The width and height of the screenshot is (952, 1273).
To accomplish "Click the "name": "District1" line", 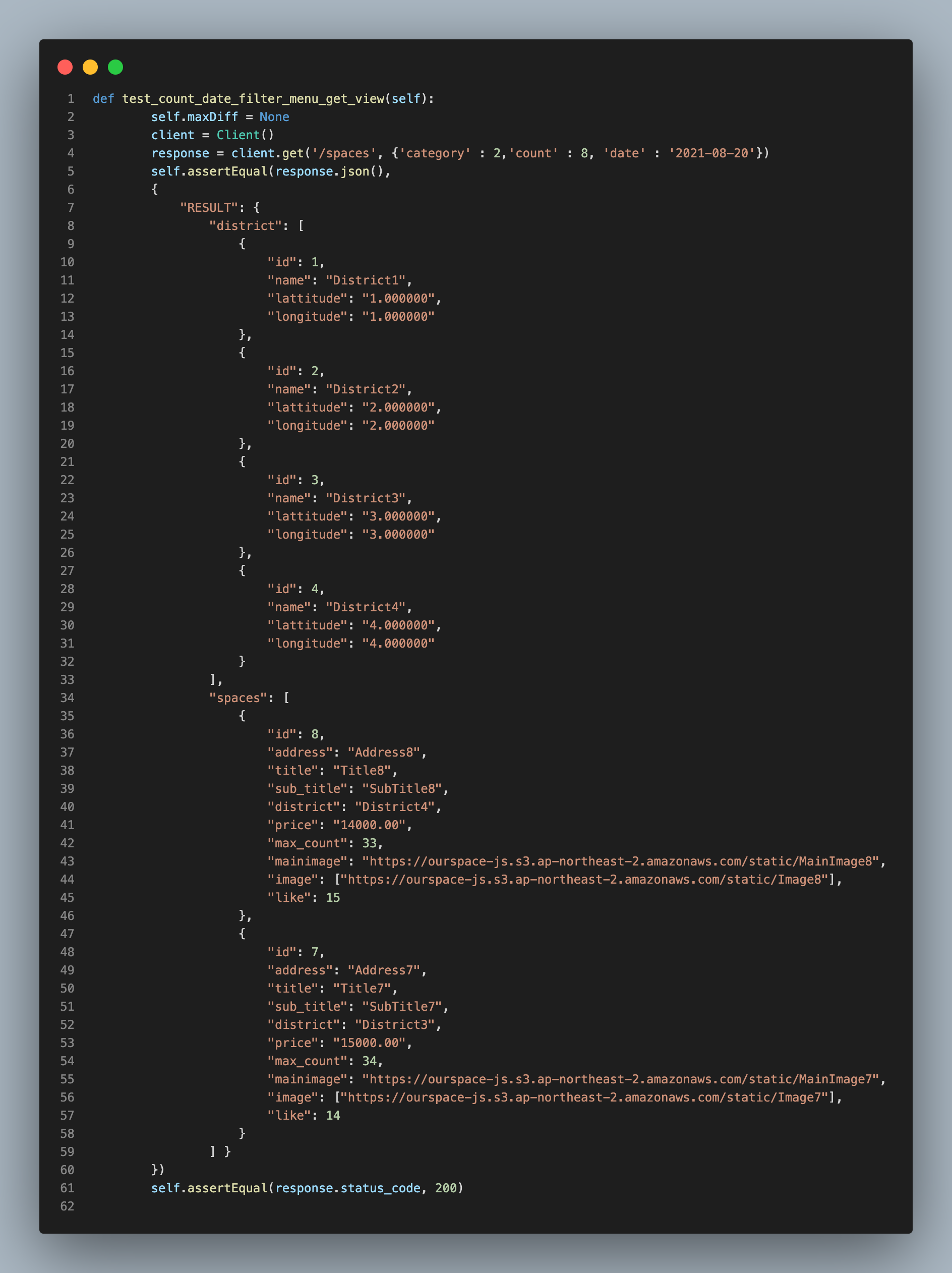I will coord(340,280).
